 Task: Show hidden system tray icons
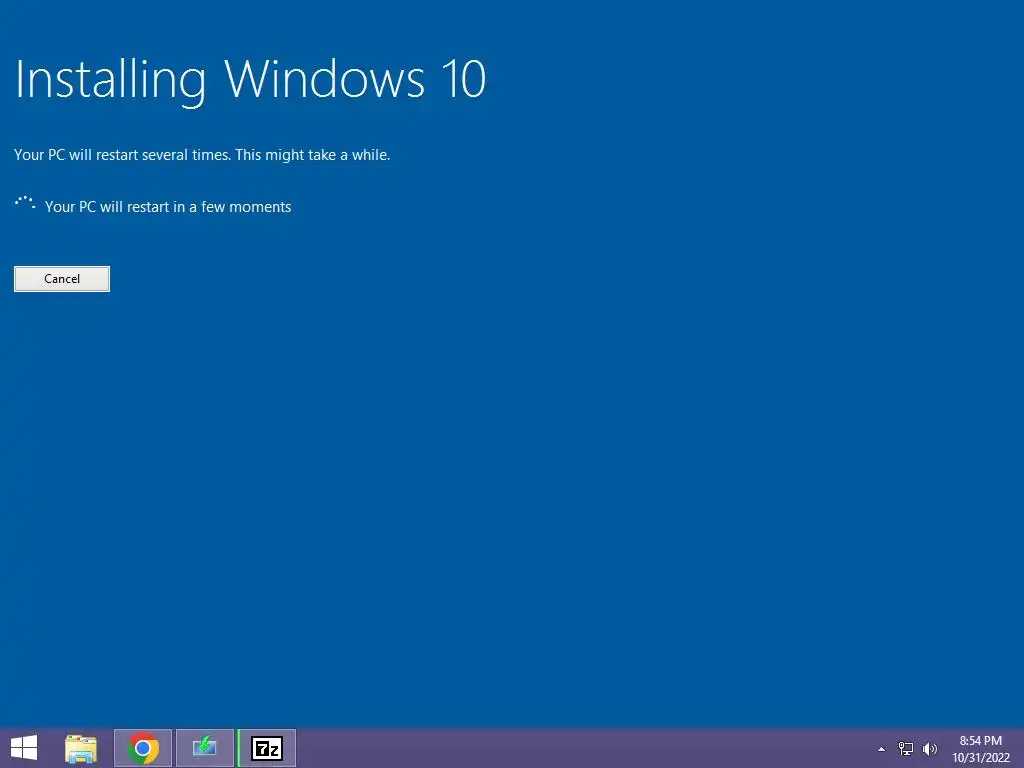point(882,749)
